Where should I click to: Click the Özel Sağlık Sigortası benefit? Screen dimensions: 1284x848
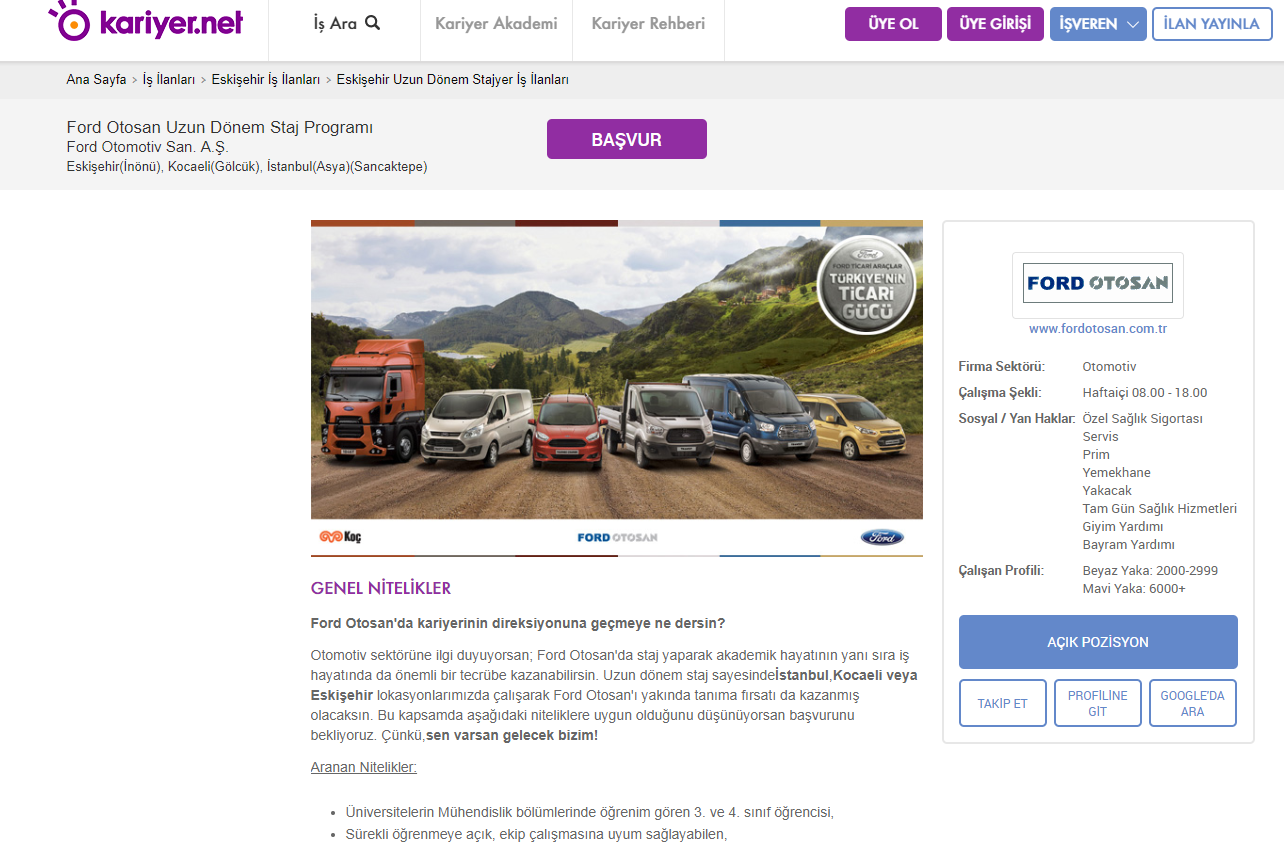(x=1143, y=419)
